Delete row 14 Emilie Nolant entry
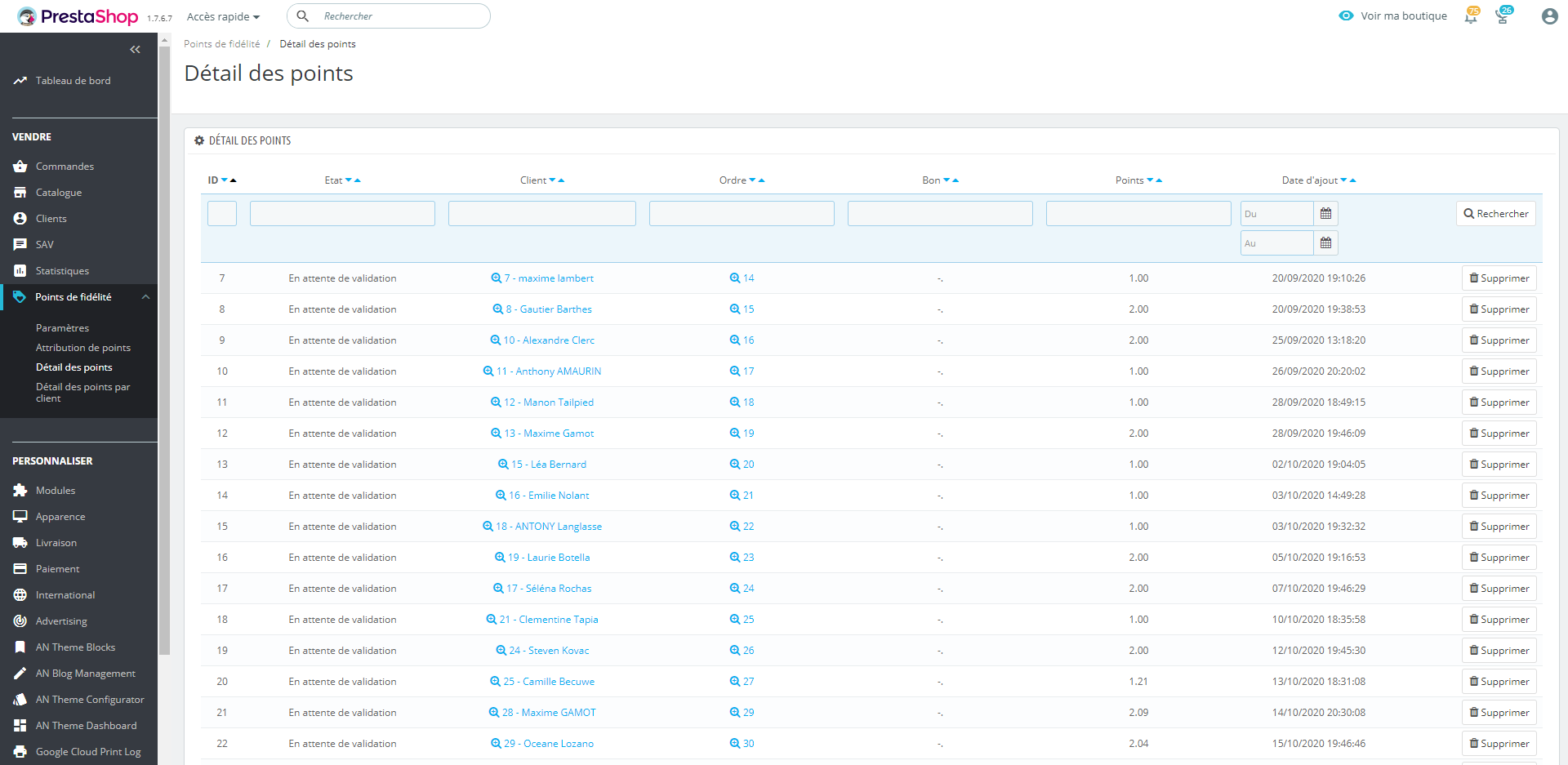Viewport: 1568px width, 765px height. [x=1499, y=496]
